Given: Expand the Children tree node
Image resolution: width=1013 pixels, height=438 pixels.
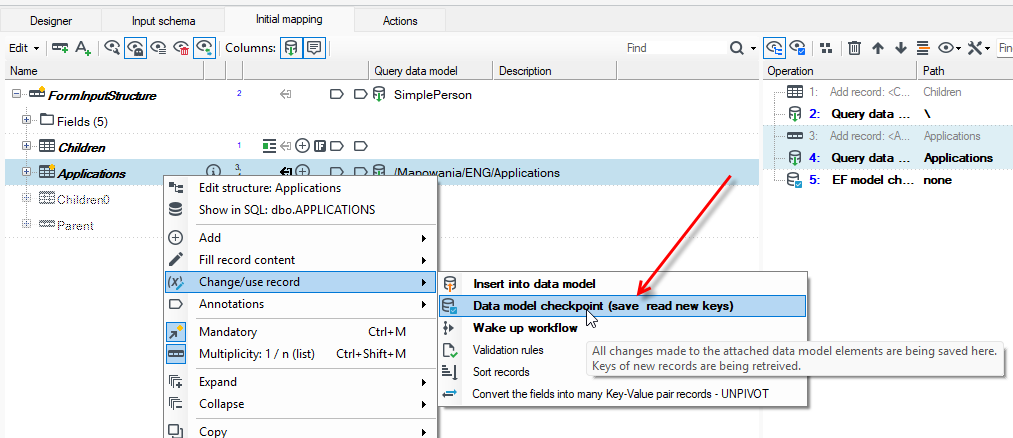Looking at the screenshot, I should (26, 146).
